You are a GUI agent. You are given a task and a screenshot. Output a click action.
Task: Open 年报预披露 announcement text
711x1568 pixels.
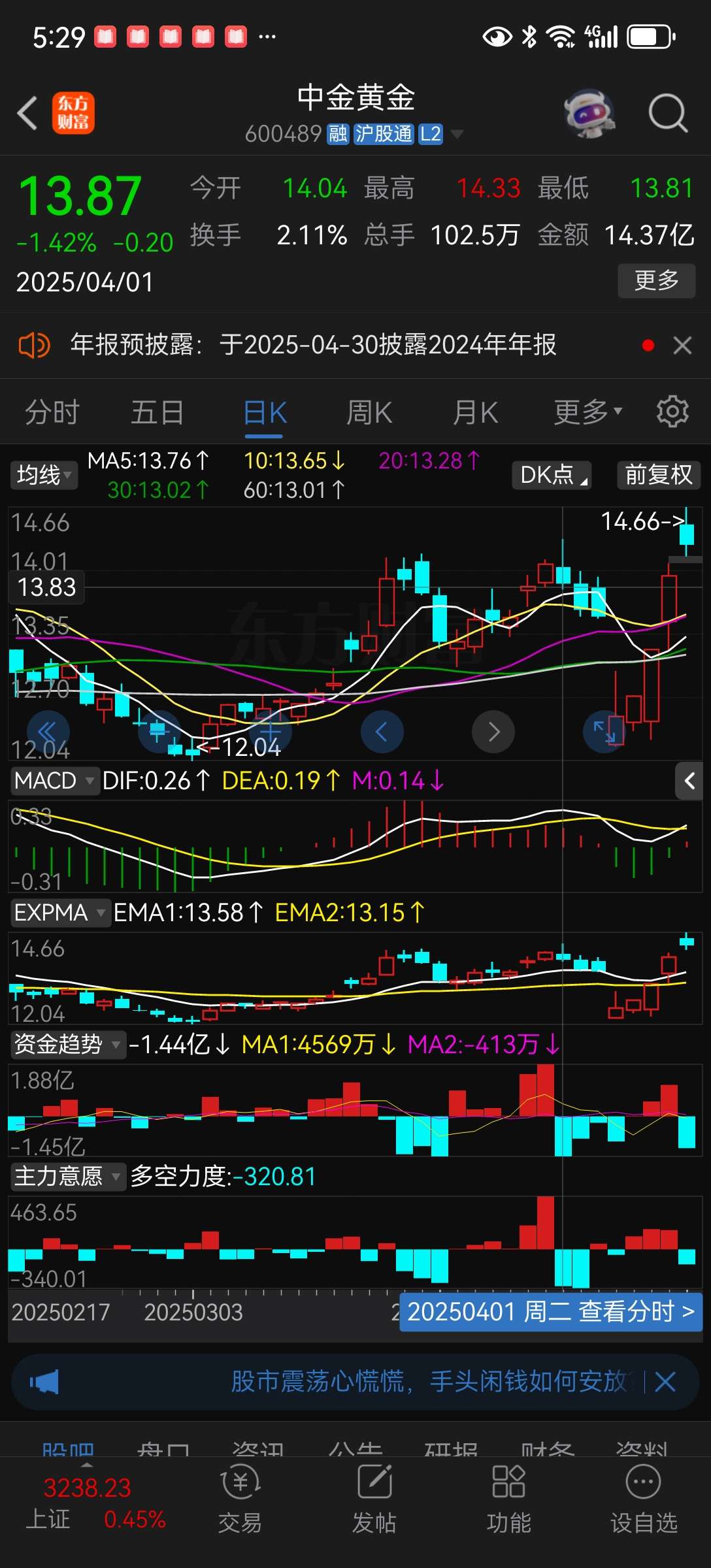(x=314, y=345)
